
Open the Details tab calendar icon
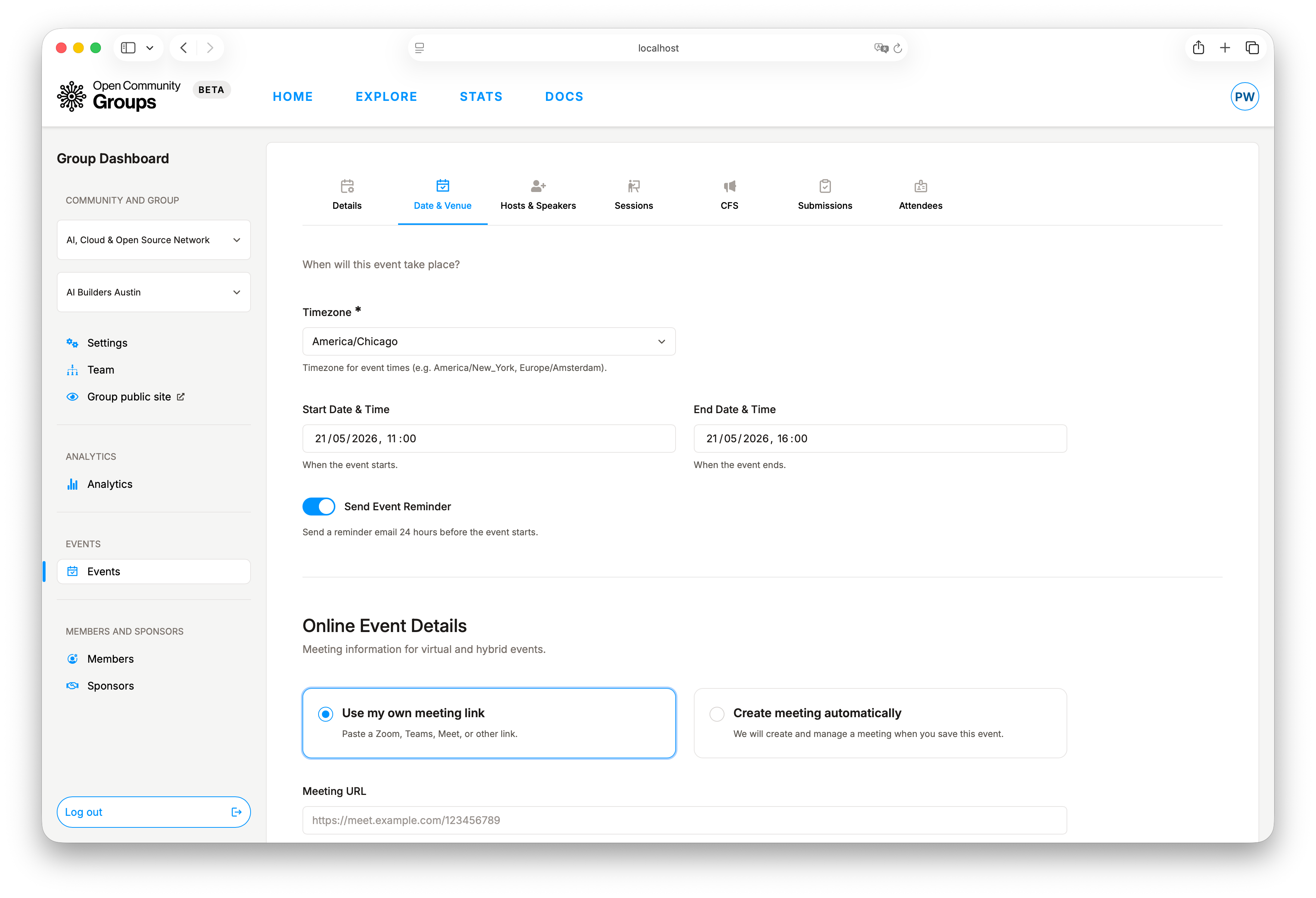tap(347, 186)
